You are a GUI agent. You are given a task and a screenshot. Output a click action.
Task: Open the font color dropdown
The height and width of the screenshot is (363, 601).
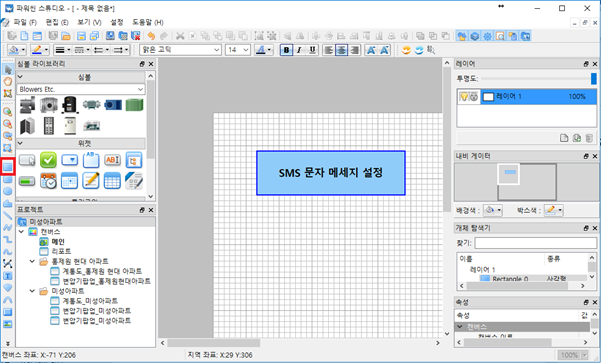[269, 50]
